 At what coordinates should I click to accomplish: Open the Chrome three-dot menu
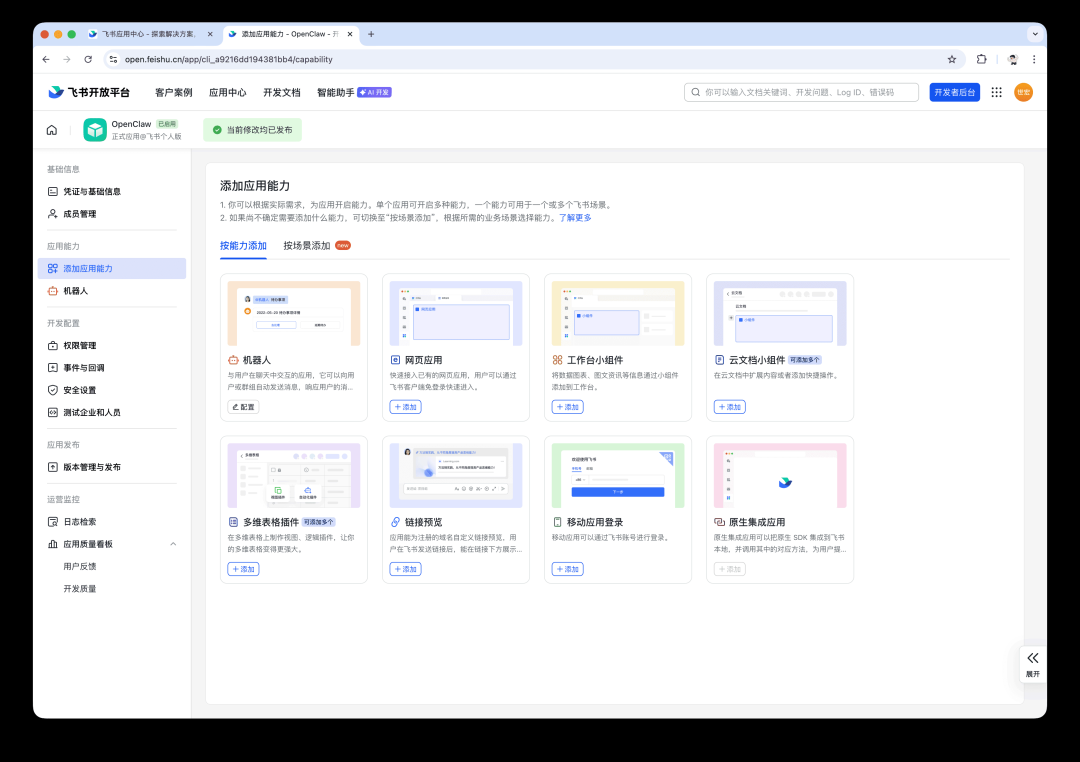coord(1034,59)
